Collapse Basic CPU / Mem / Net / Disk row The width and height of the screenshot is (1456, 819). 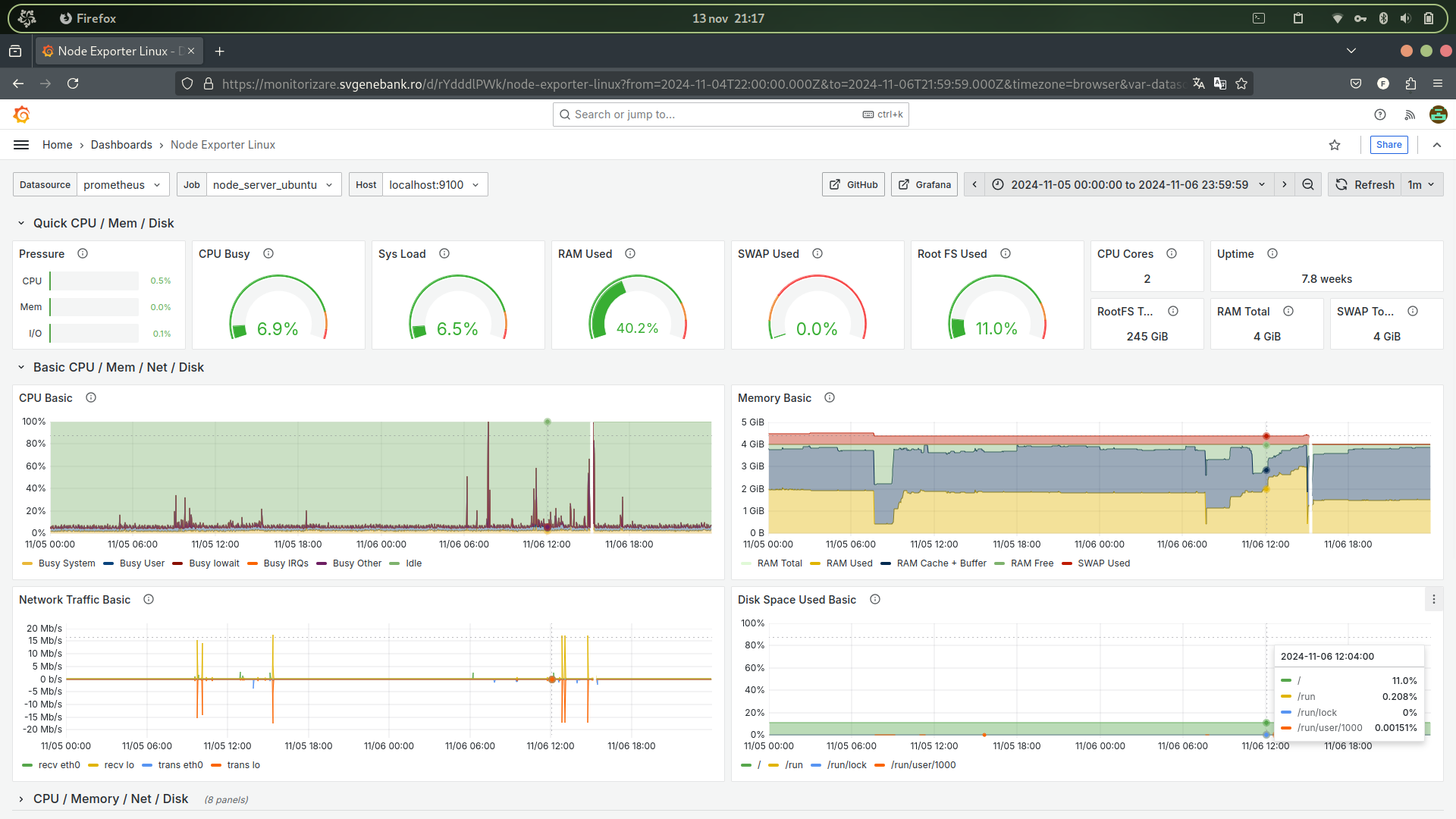click(x=21, y=367)
